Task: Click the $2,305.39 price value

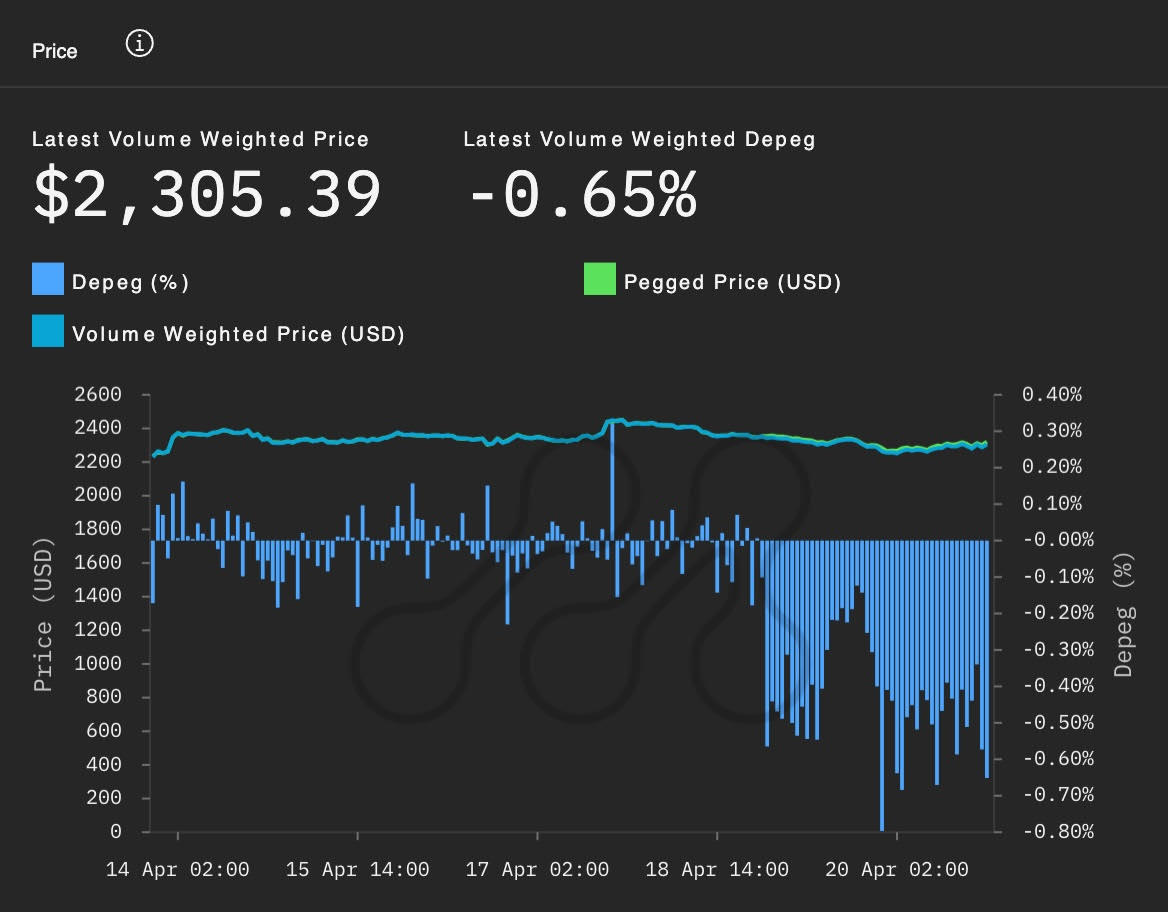Action: [x=207, y=194]
